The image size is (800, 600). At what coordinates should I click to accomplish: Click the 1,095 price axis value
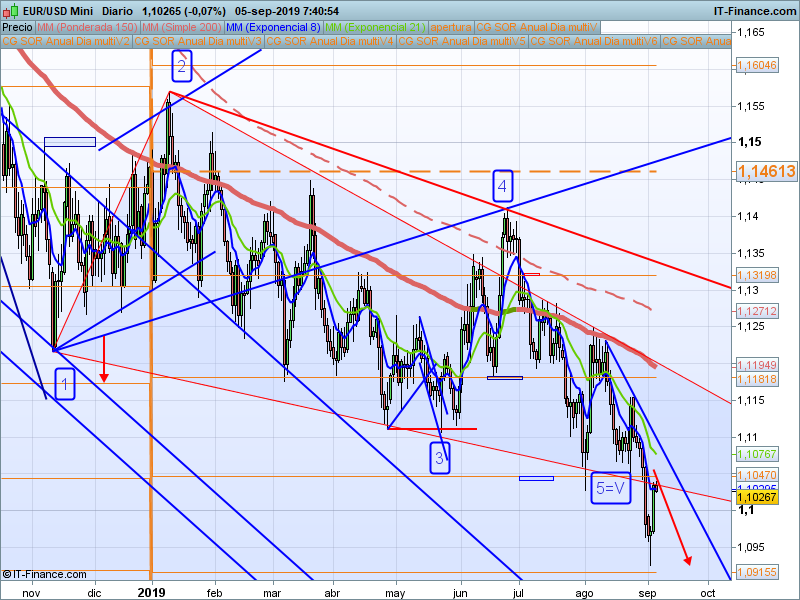click(x=751, y=547)
